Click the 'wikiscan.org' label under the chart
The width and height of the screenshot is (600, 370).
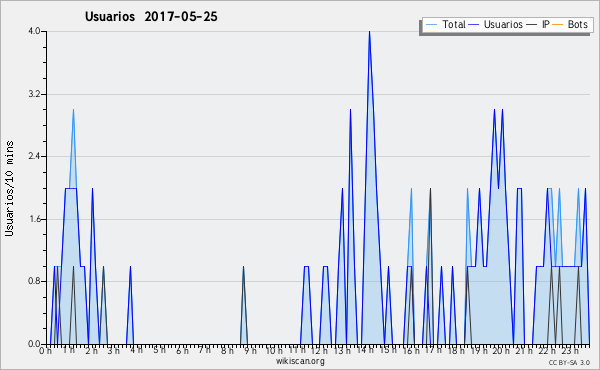pos(300,361)
